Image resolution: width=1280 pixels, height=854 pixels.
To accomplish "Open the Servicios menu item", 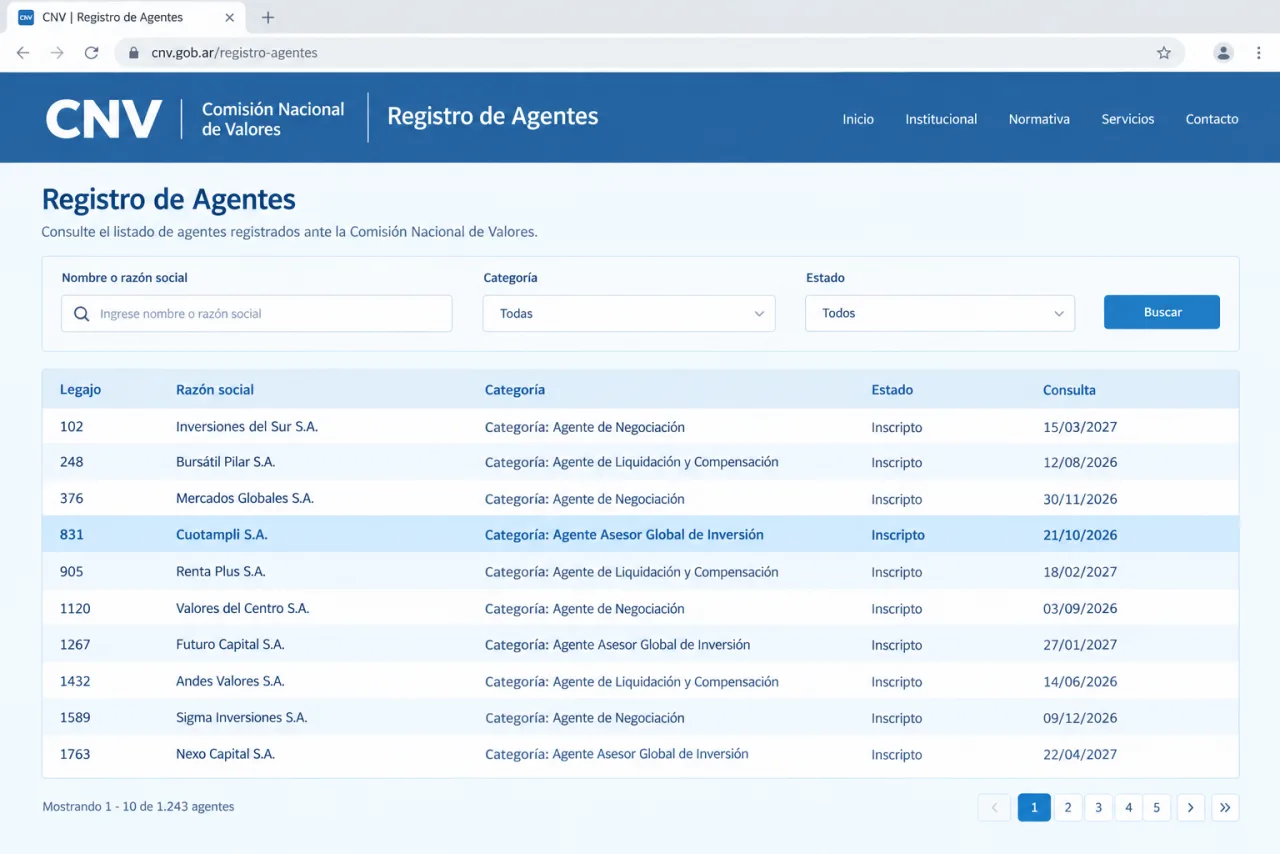I will (1128, 119).
